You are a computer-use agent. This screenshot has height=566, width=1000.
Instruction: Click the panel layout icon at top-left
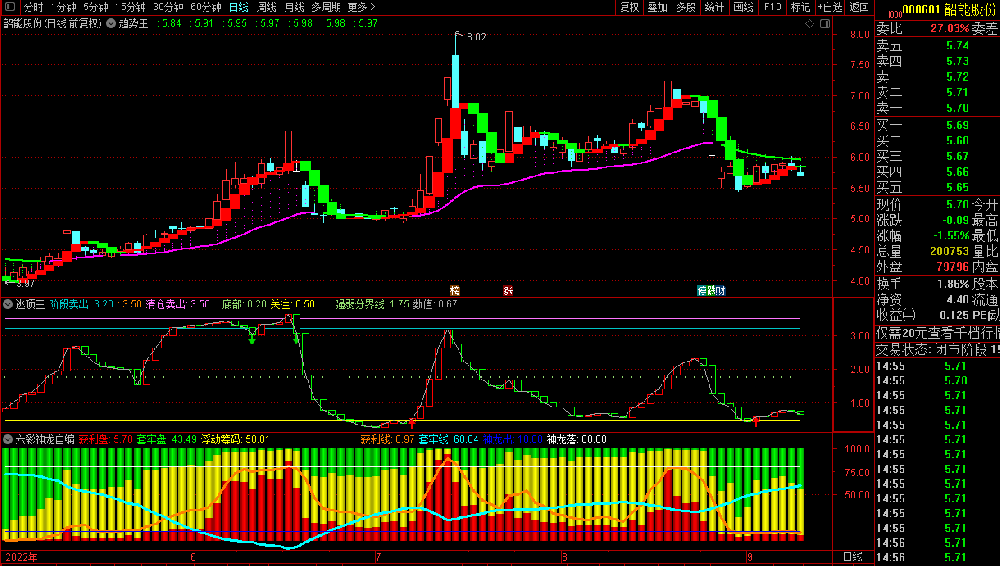point(10,7)
